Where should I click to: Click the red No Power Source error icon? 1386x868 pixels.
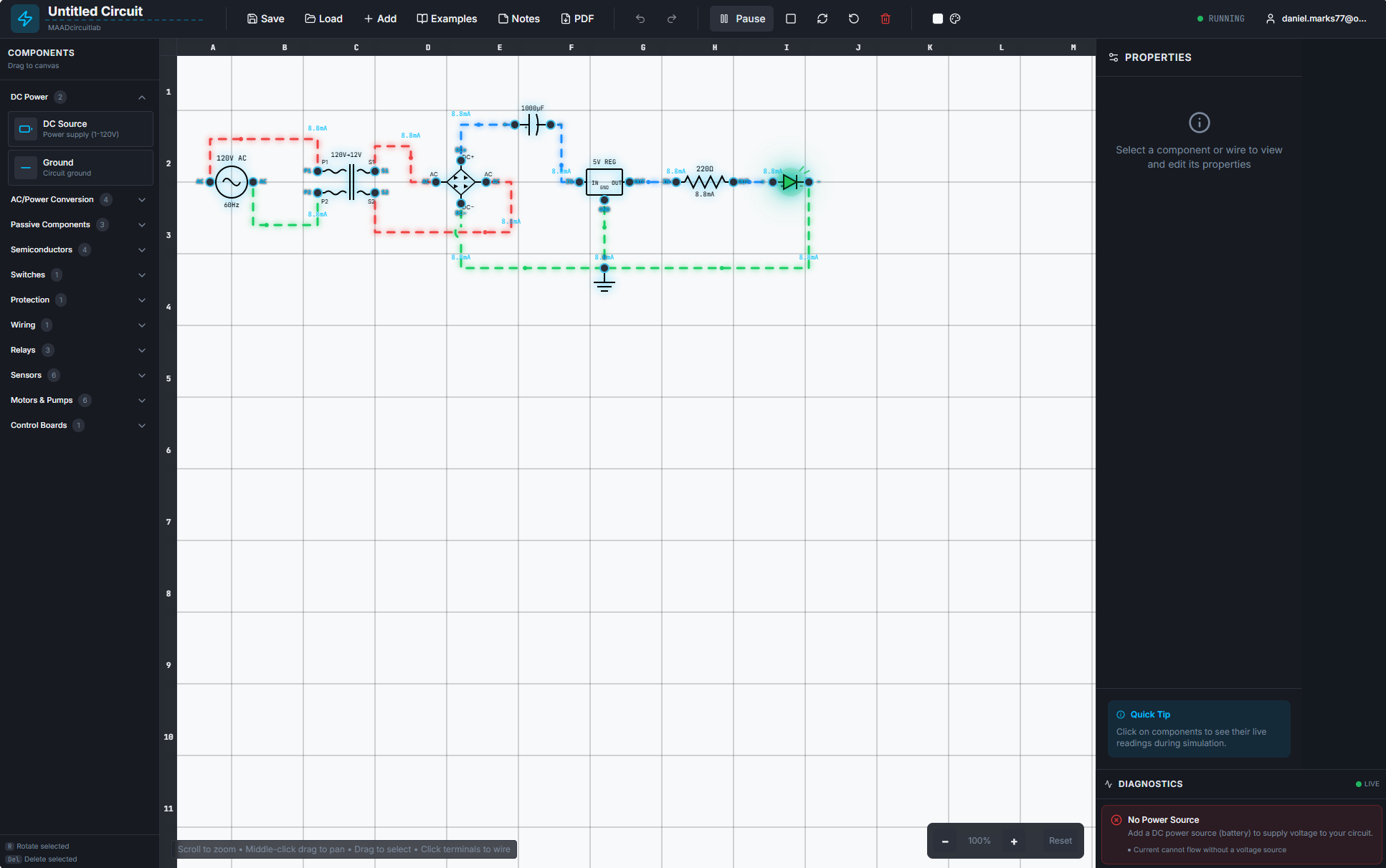1116,820
